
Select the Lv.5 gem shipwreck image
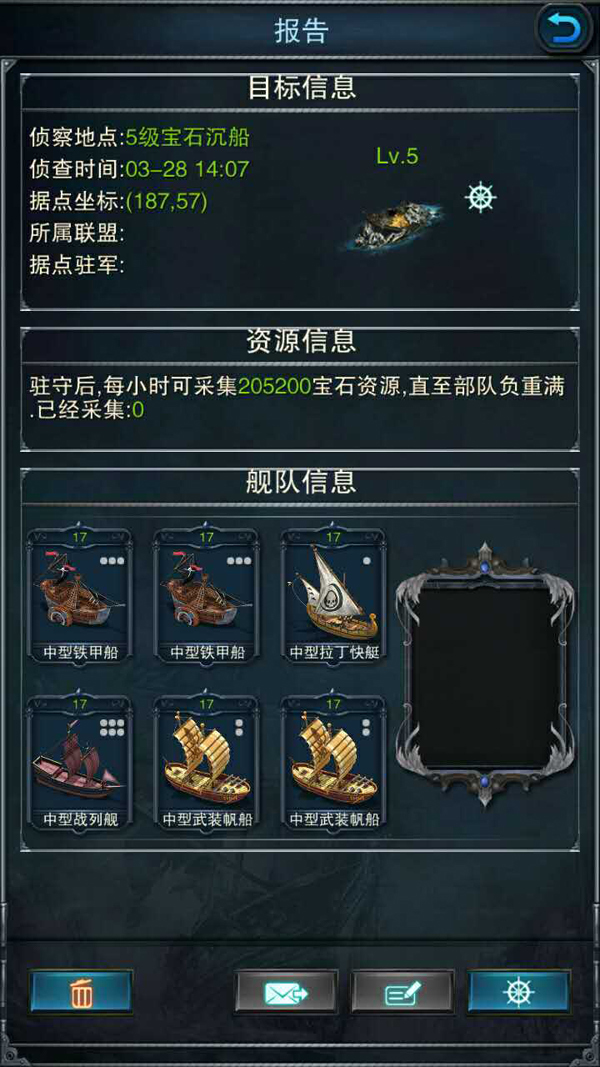tap(397, 223)
